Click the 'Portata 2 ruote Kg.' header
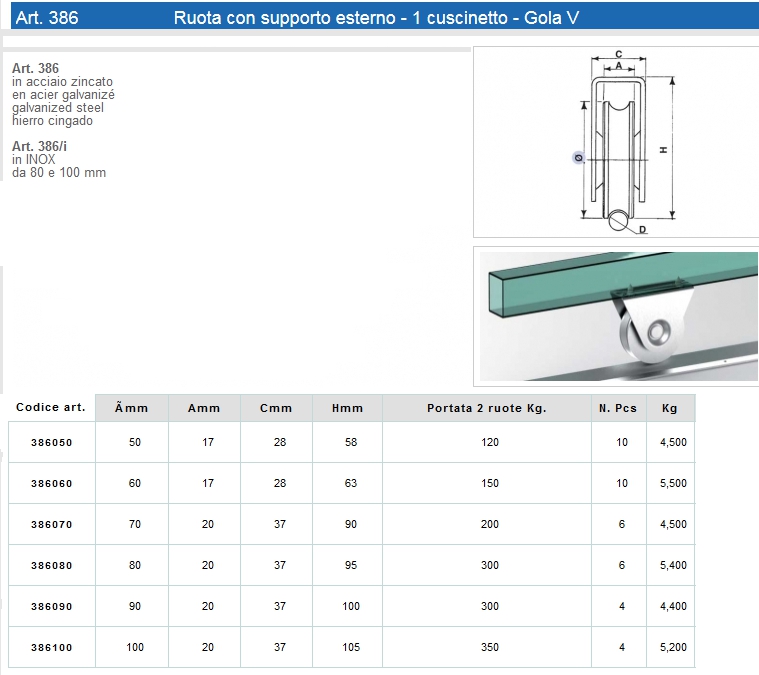The width and height of the screenshot is (759, 675). pos(486,408)
